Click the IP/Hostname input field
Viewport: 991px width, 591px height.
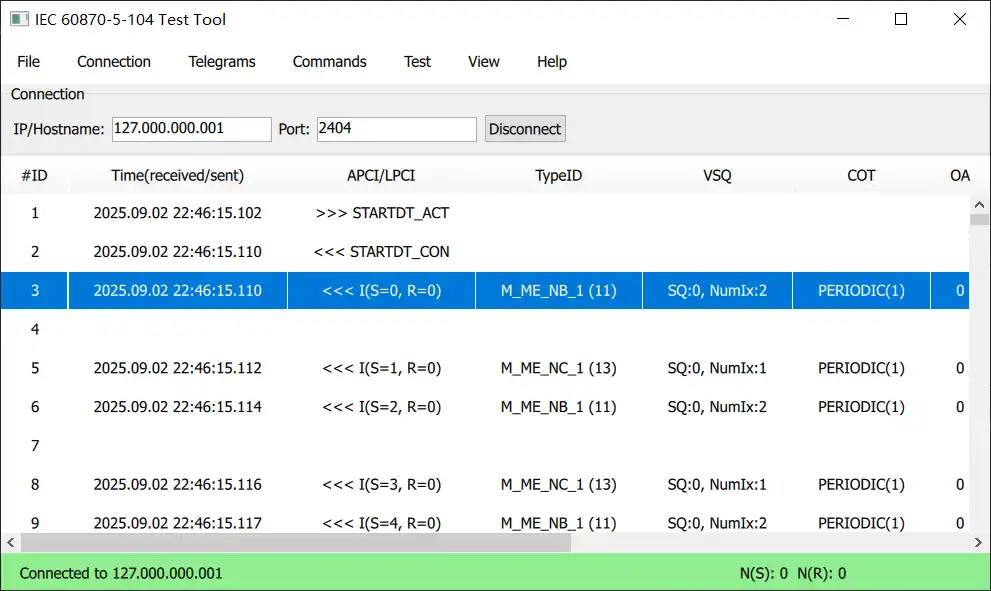[191, 129]
